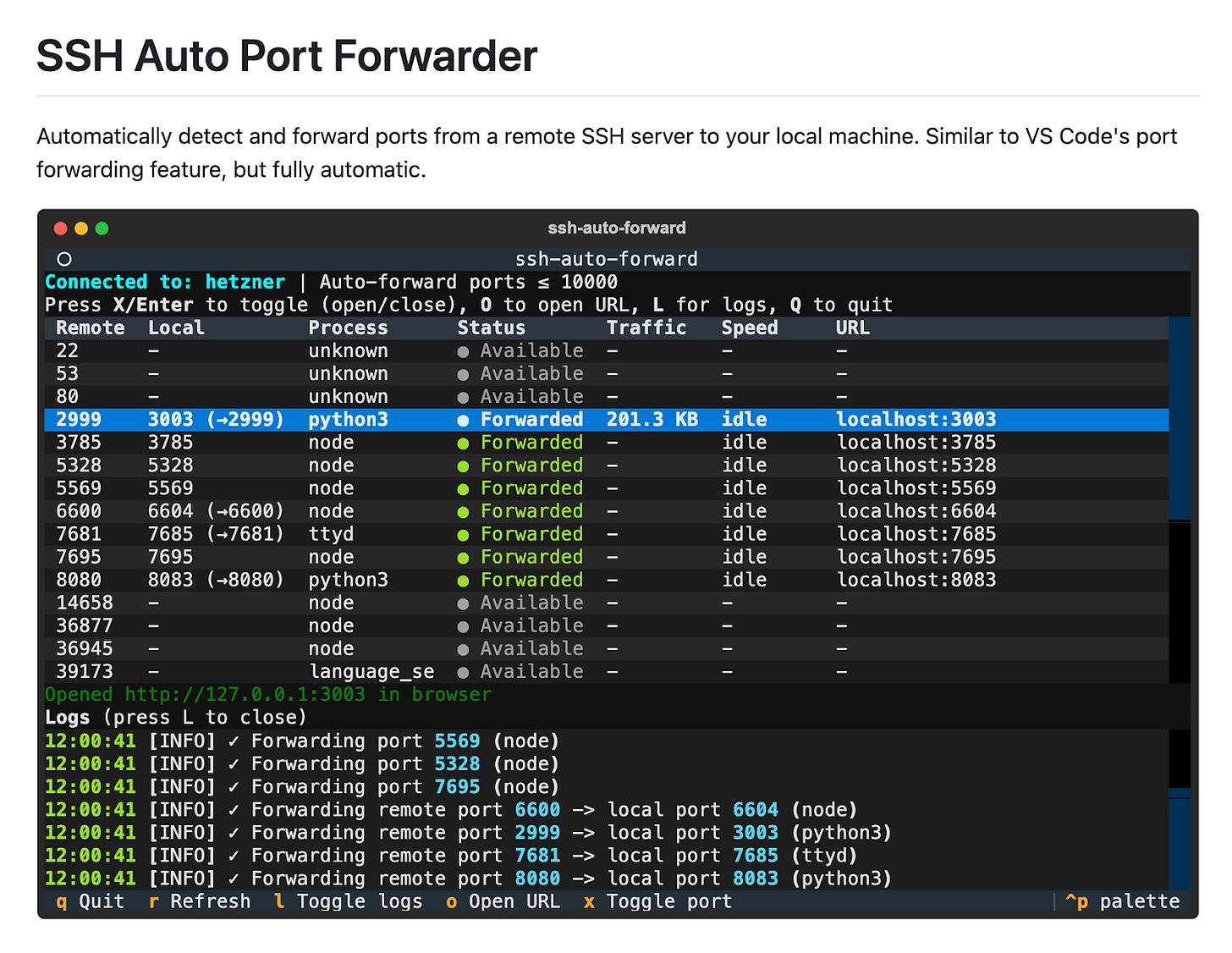Click the Connected to: hetzner status text
The width and height of the screenshot is (1232, 953).
pyautogui.click(x=165, y=283)
